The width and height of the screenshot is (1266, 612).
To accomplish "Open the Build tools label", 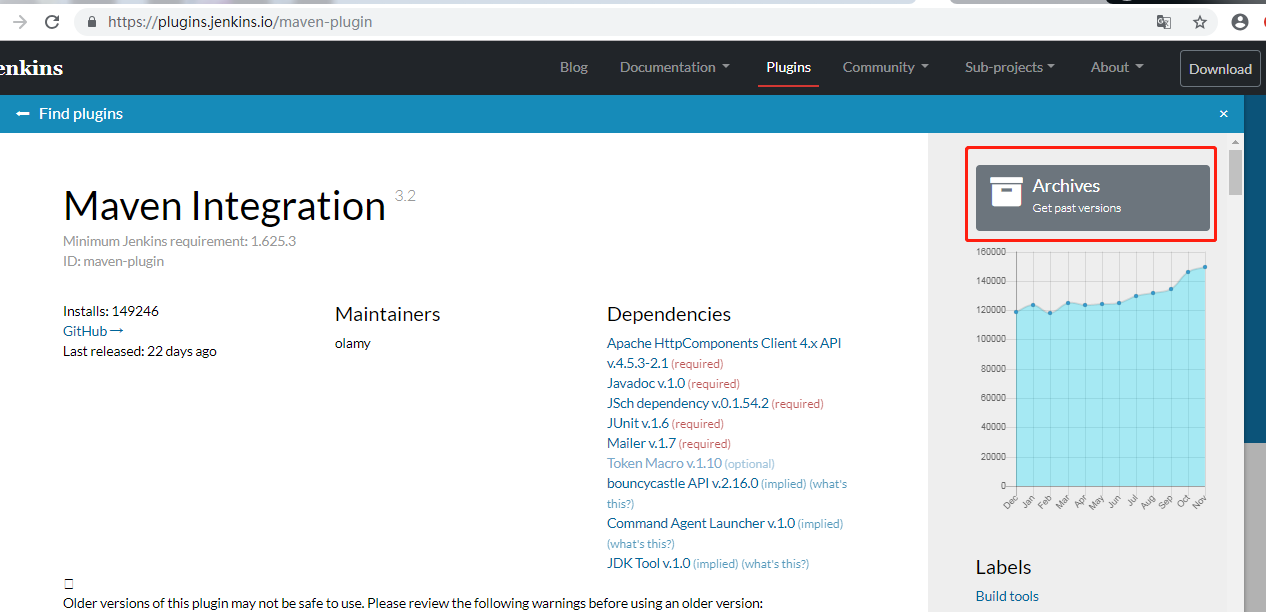I will point(1007,596).
